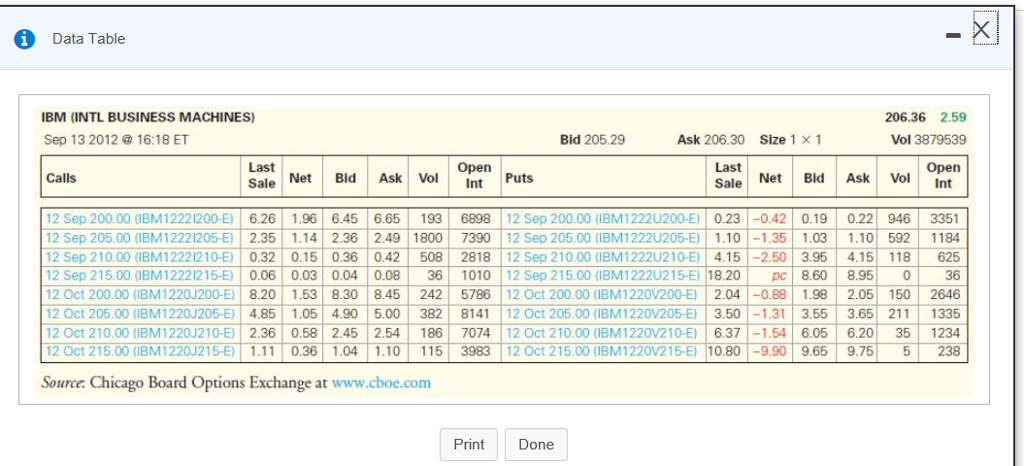1024x466 pixels.
Task: Click the Vol 3879539 value
Action: (x=929, y=140)
